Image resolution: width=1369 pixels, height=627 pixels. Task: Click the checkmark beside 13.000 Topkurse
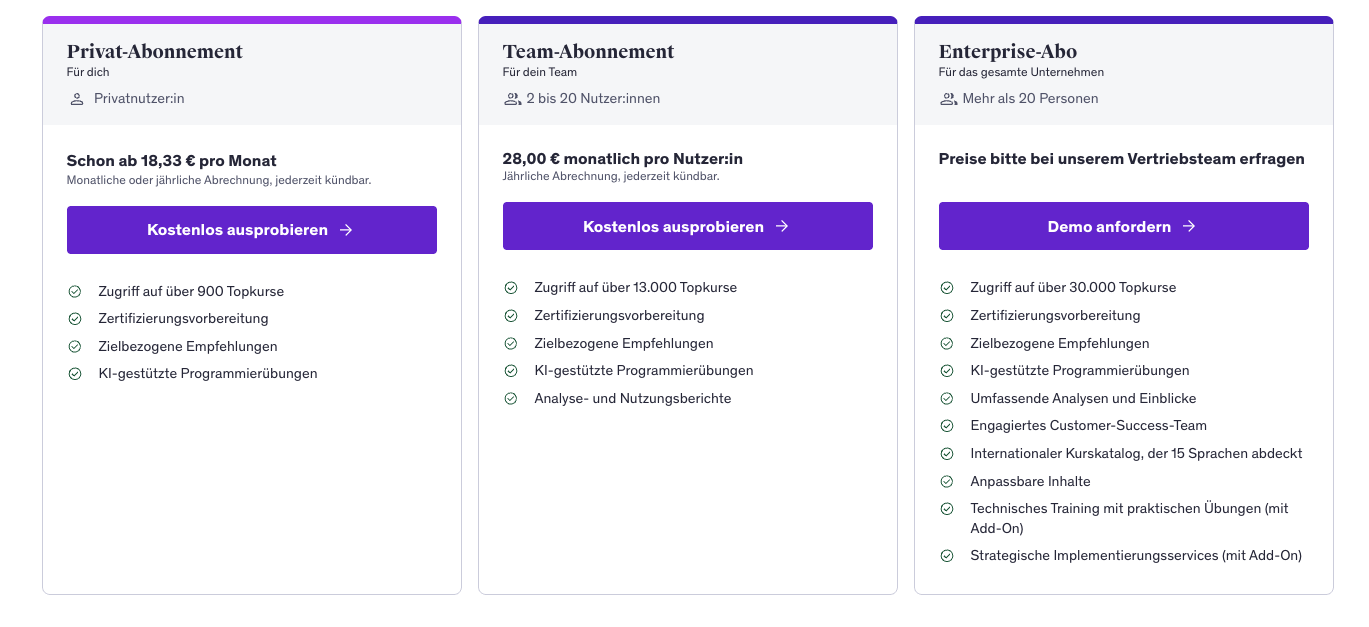511,288
